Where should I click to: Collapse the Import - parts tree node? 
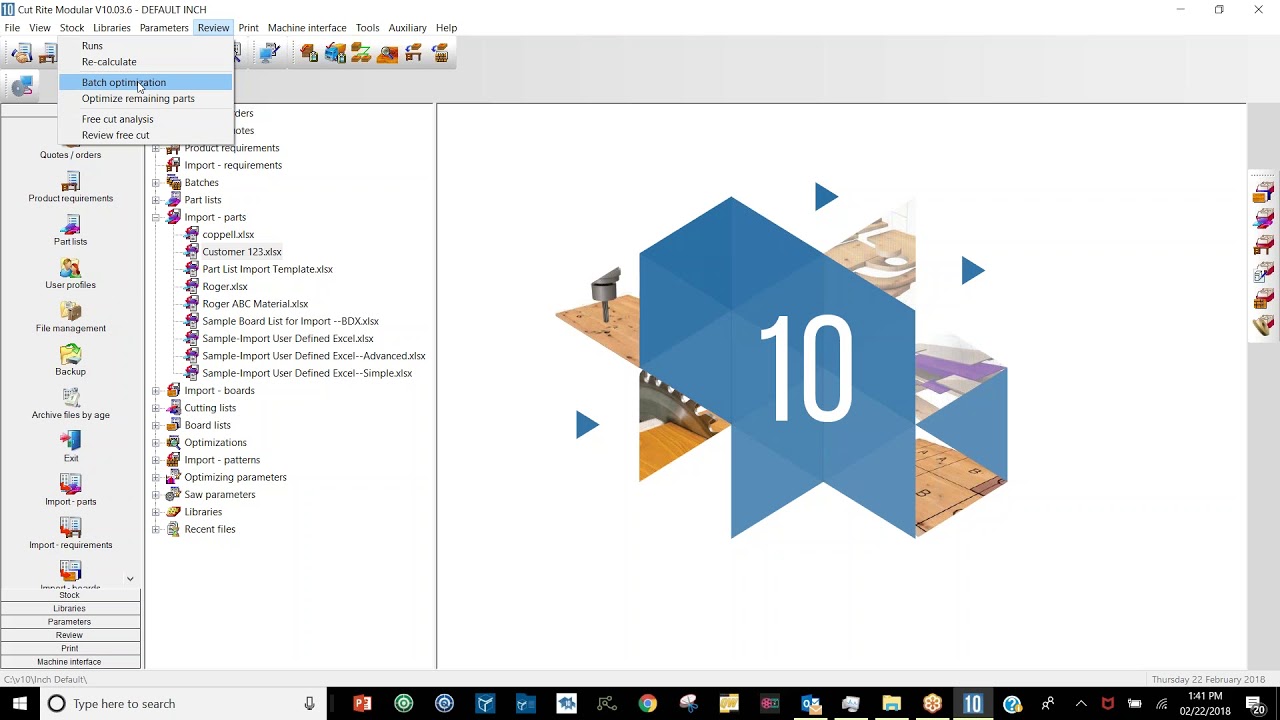point(156,217)
